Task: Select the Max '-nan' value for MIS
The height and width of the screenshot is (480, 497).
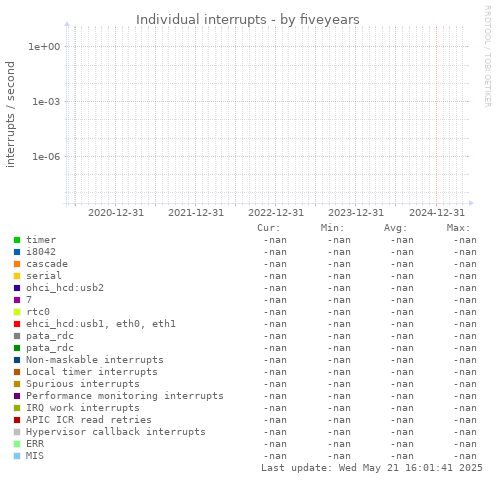Action: 465,456
